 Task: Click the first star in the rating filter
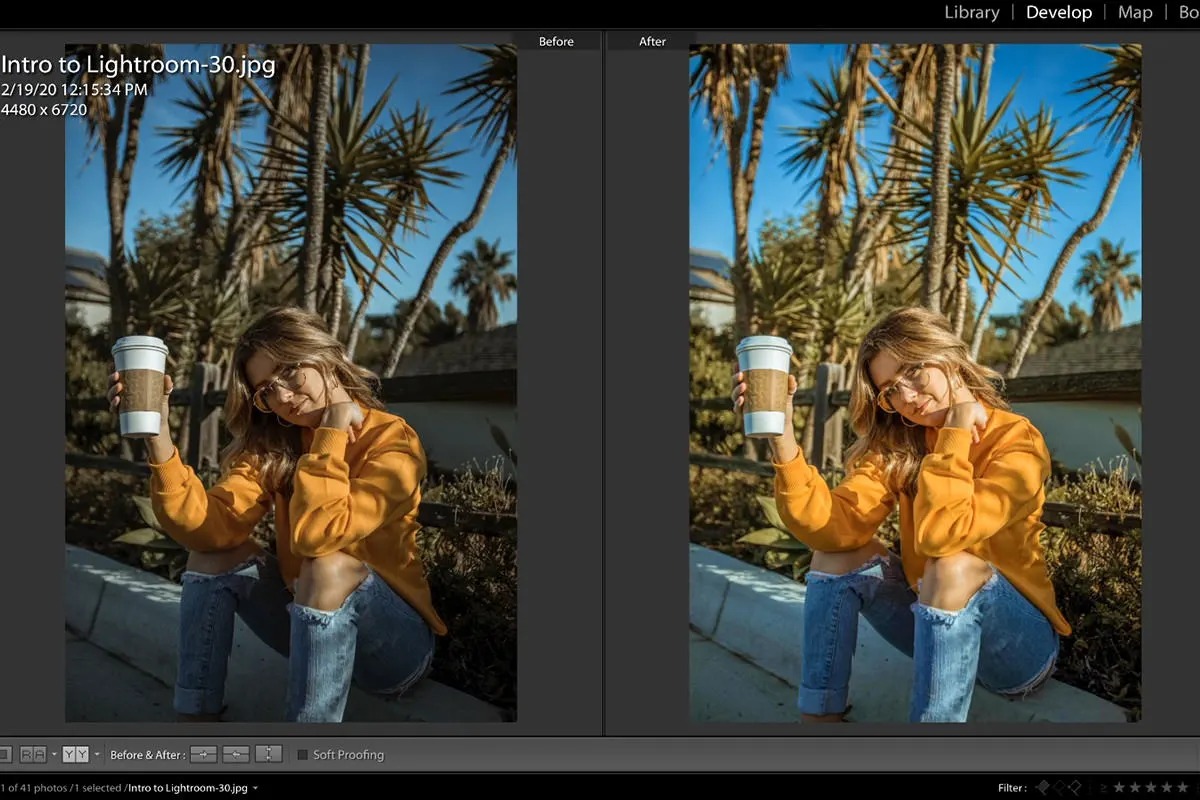(x=1119, y=787)
